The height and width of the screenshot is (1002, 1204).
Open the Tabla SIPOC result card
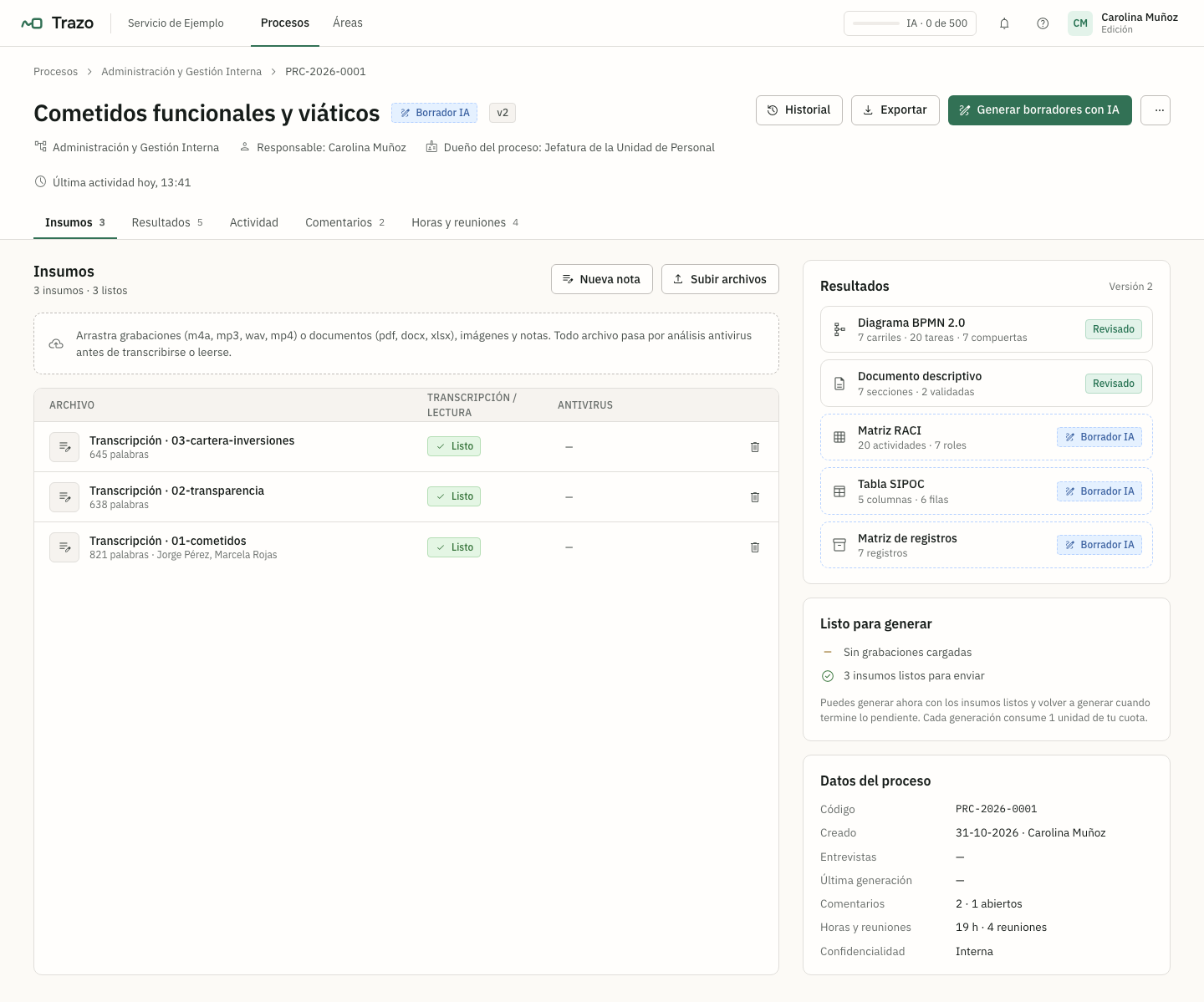987,491
